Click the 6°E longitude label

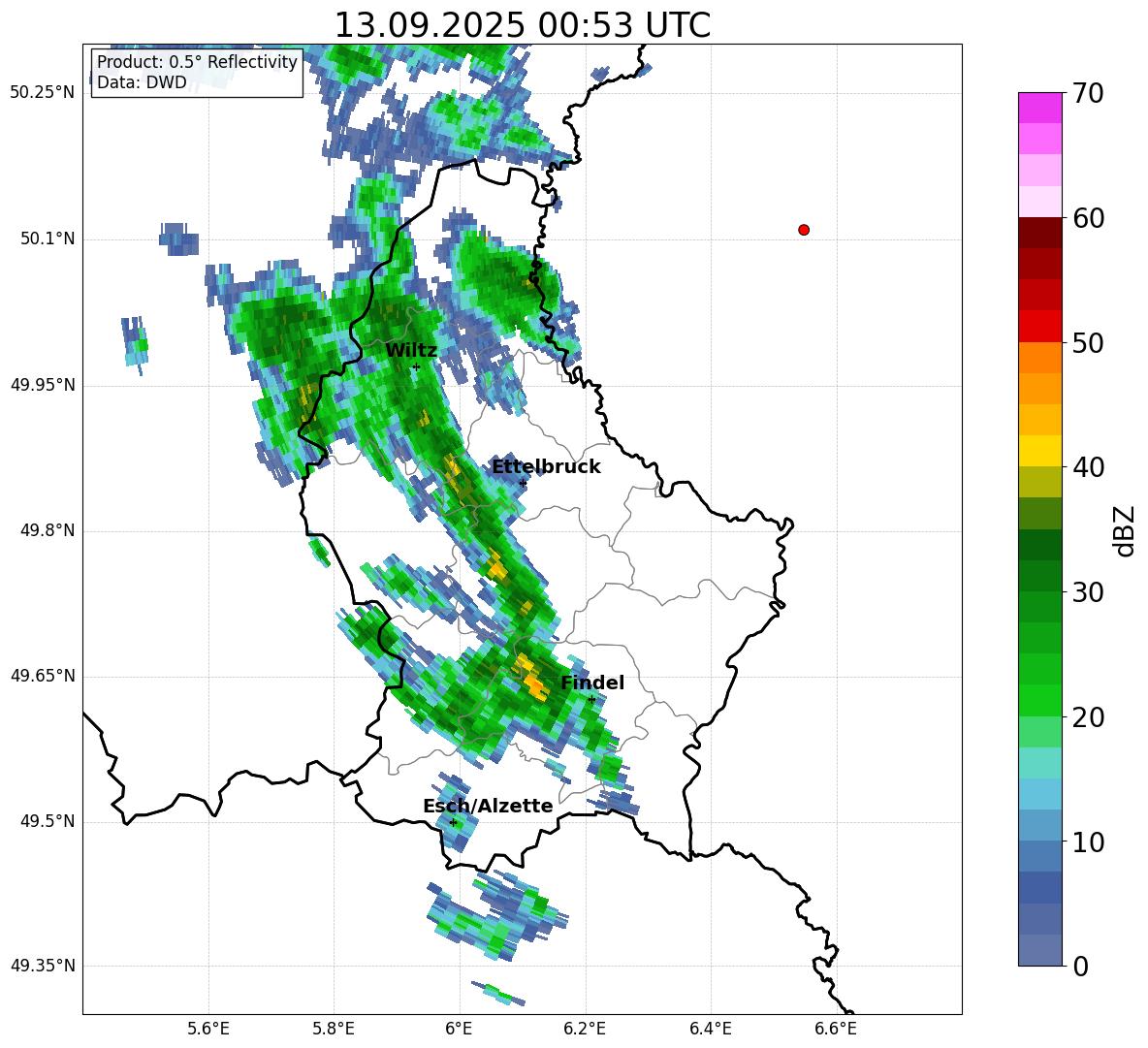459,1029
